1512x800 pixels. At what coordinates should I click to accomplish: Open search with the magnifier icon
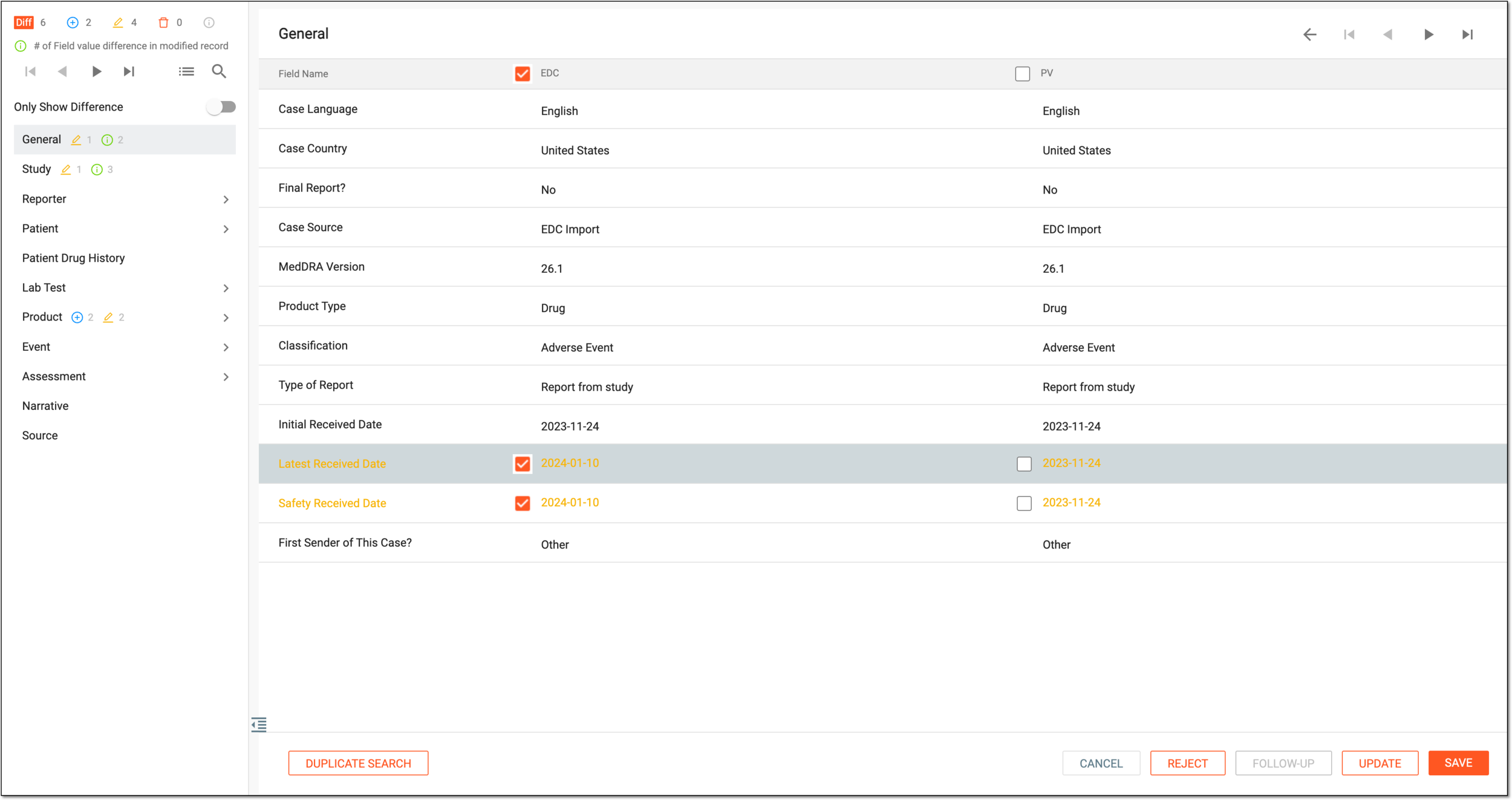coord(219,71)
